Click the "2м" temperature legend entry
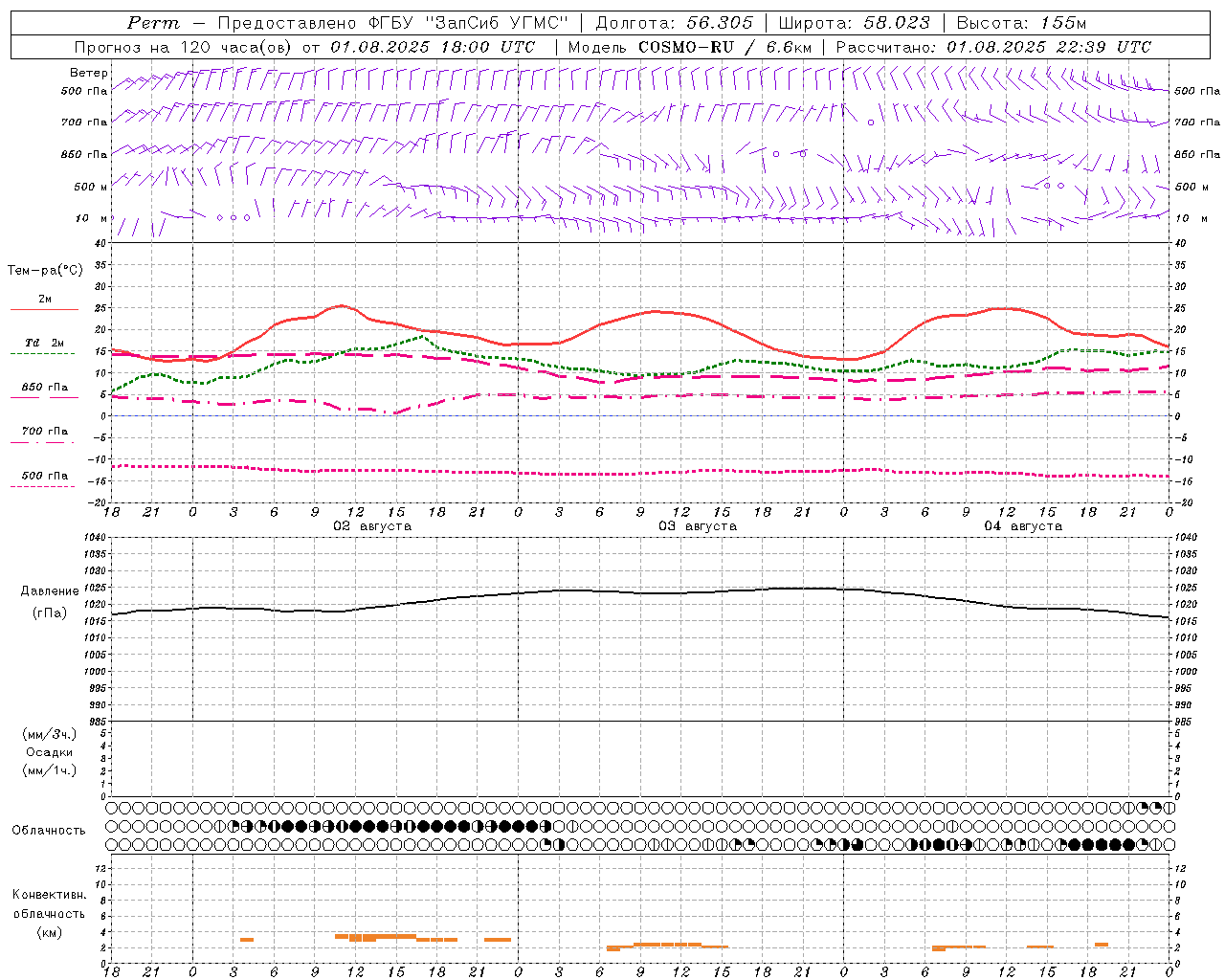Screen dimensions: 1225x980 point(45,299)
